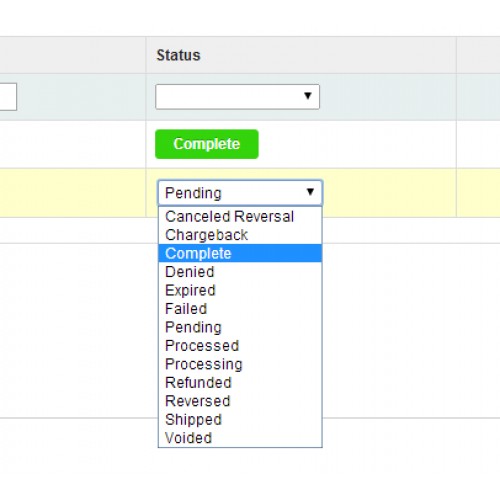Choose Refunded from the dropdown list
Viewport: 500px width, 500px height.
240,382
